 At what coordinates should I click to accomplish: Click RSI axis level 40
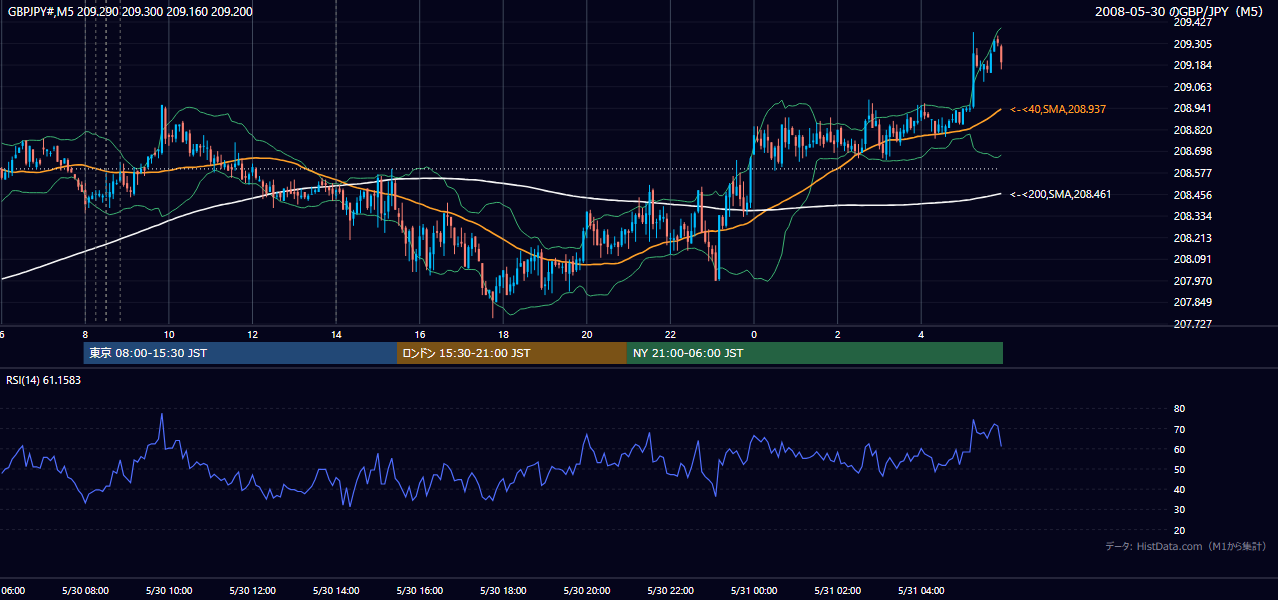tap(1180, 489)
